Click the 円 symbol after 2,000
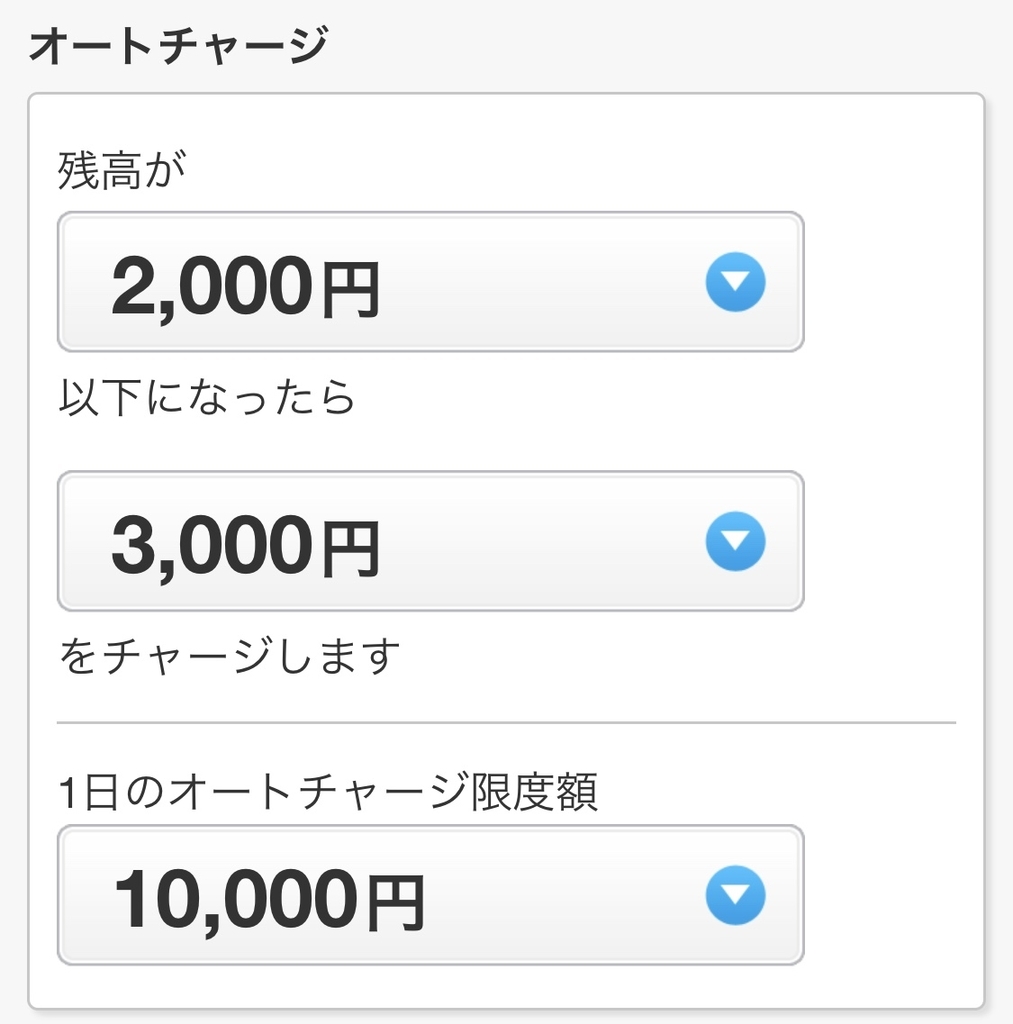 [351, 290]
